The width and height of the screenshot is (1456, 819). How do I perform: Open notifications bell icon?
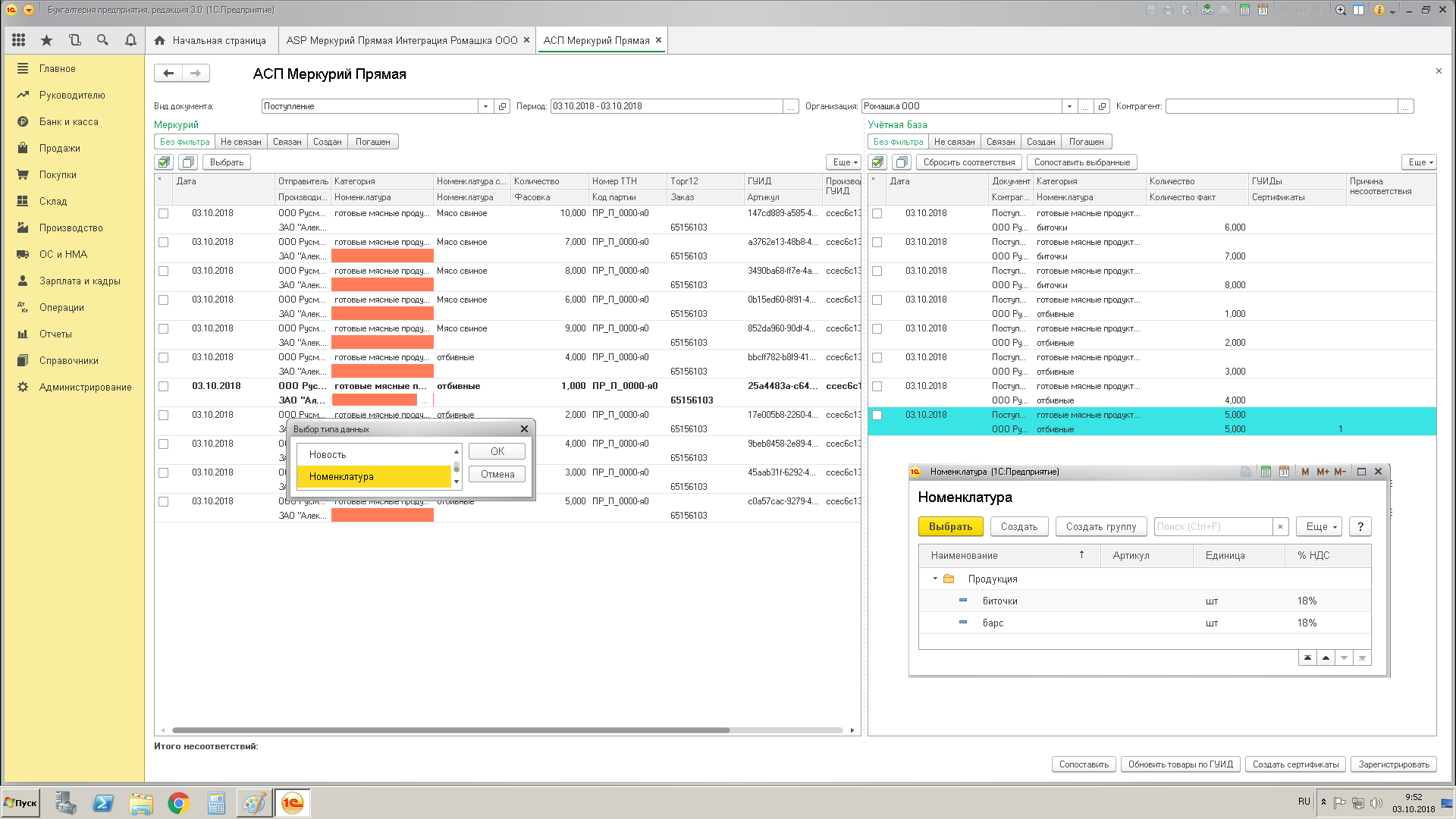(x=130, y=40)
